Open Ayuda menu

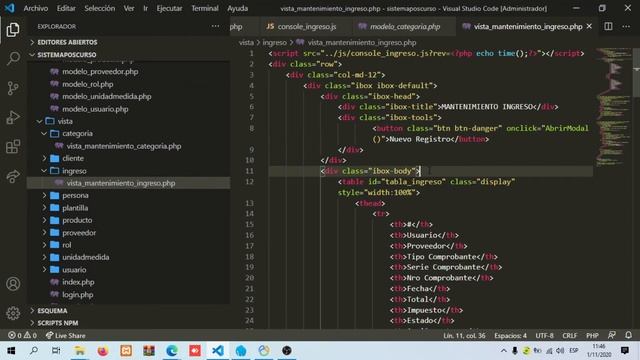(238, 8)
